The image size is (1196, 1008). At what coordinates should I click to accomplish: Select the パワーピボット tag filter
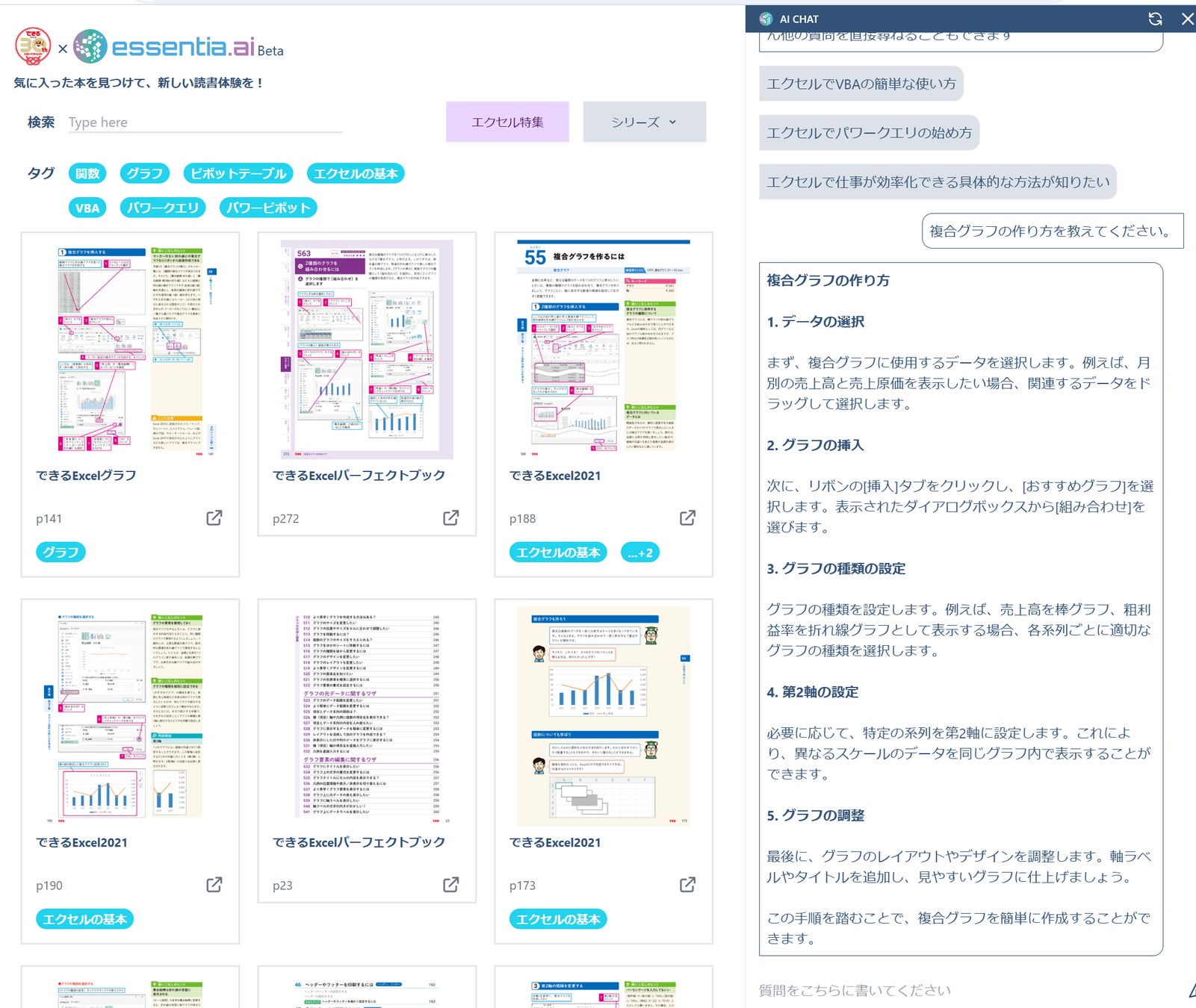[268, 208]
